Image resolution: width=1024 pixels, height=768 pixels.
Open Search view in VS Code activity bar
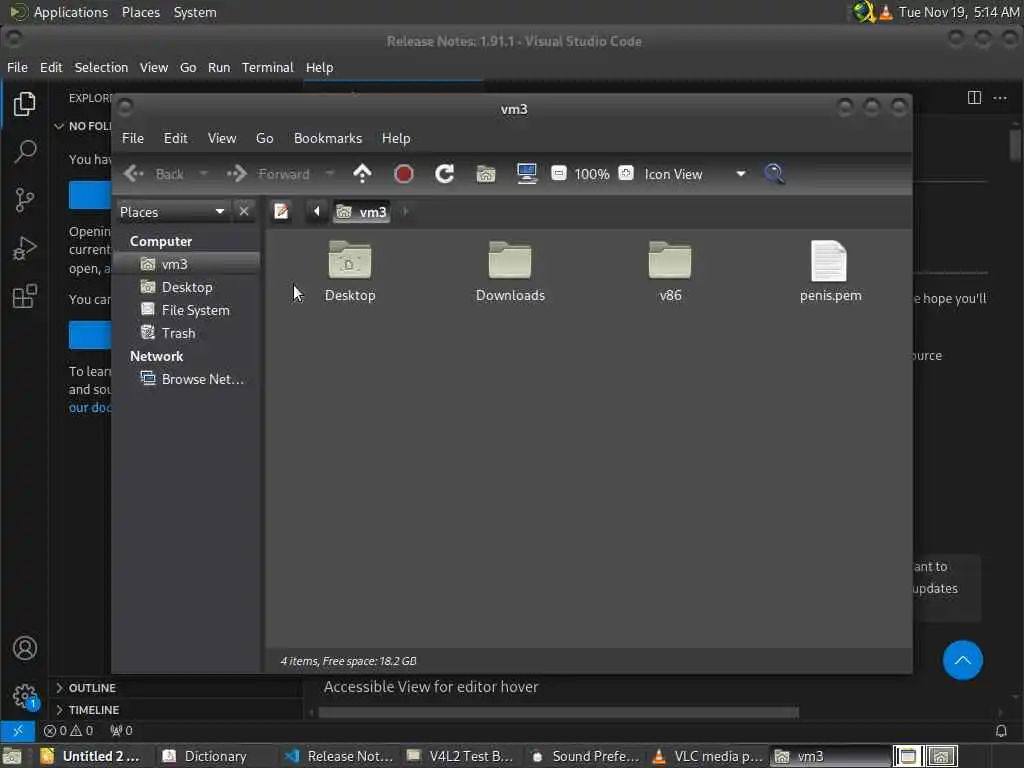coord(24,152)
